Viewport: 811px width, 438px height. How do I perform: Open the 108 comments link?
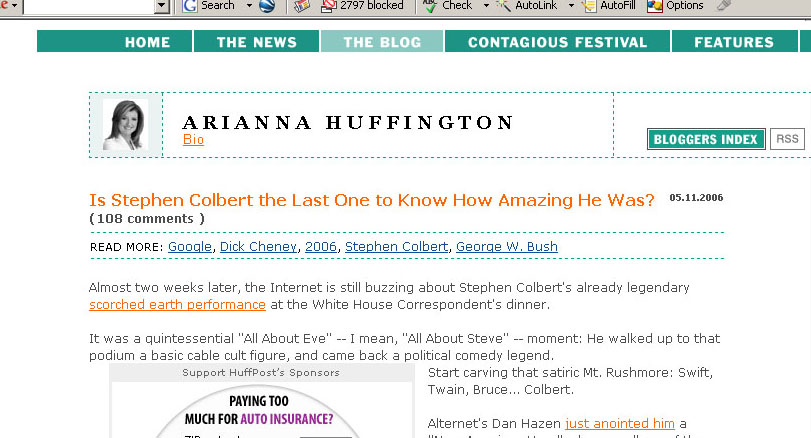pyautogui.click(x=147, y=219)
